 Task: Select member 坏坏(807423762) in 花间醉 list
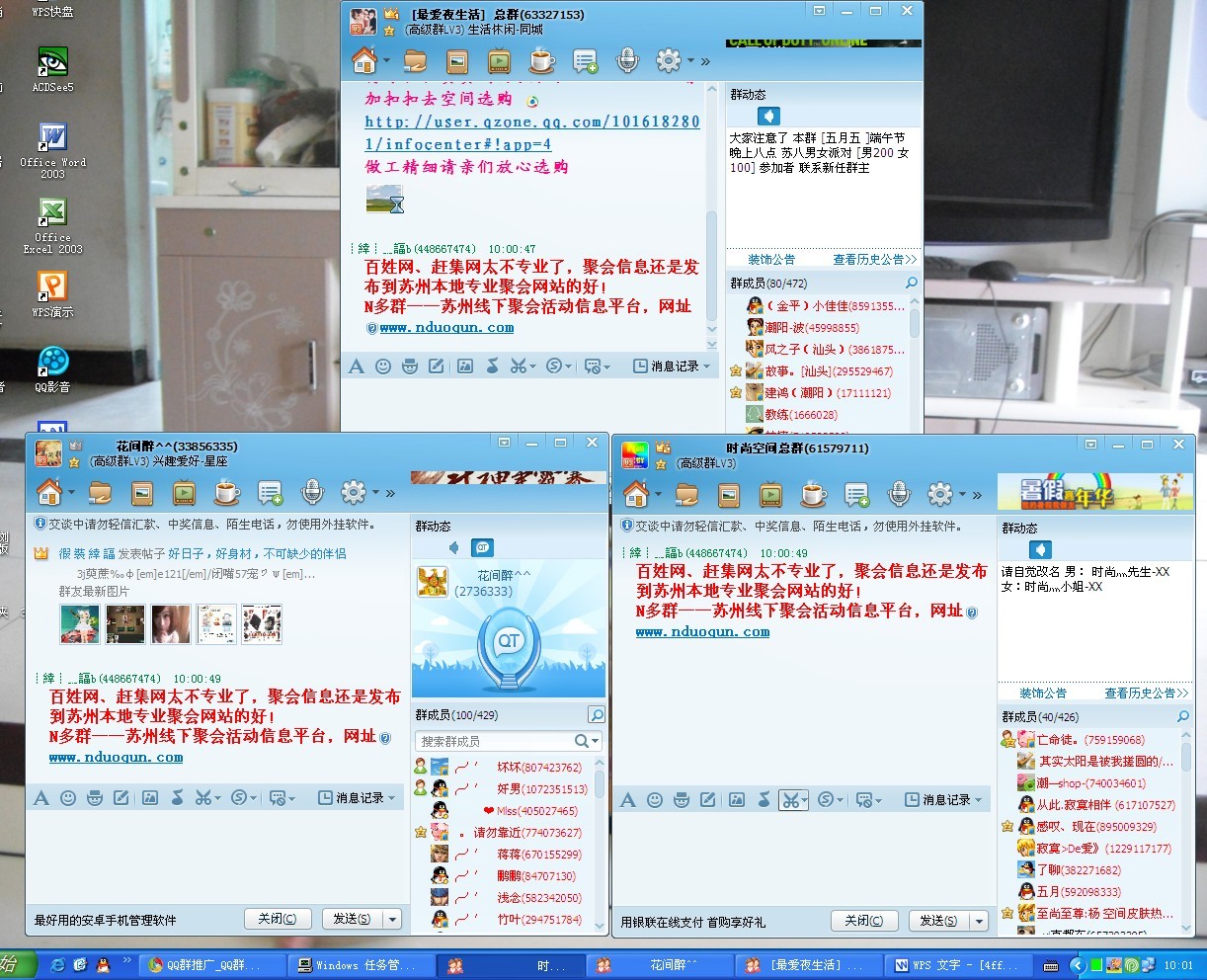503,767
